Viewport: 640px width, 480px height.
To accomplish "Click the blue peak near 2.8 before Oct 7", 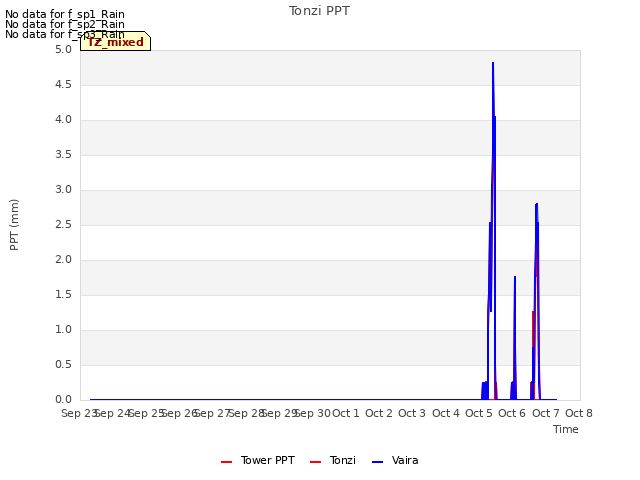I will coord(537,204).
